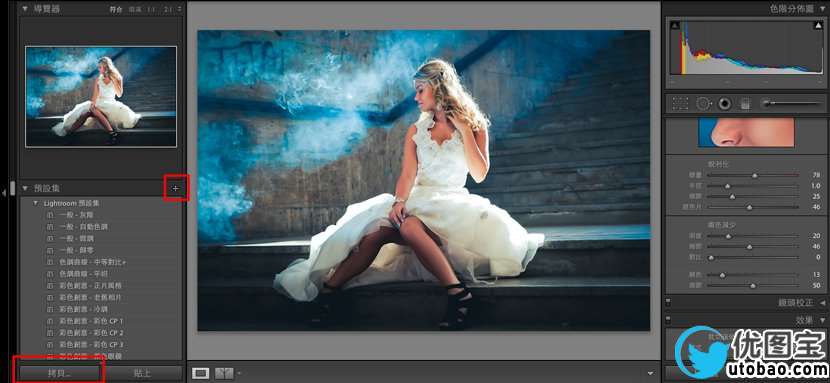Open Before/After comparison view icon
This screenshot has height=383, width=830.
[225, 373]
